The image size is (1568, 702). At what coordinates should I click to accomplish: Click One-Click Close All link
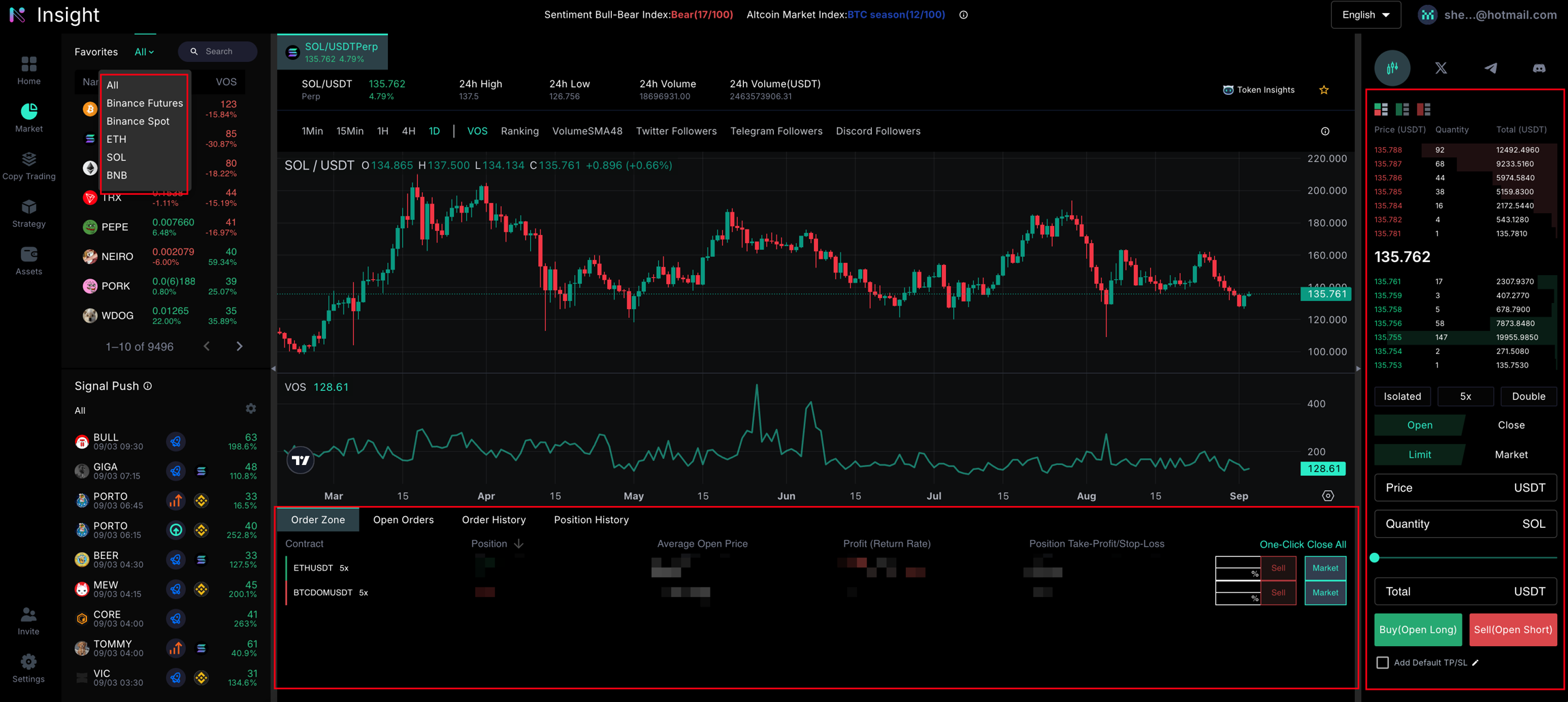[x=1302, y=544]
